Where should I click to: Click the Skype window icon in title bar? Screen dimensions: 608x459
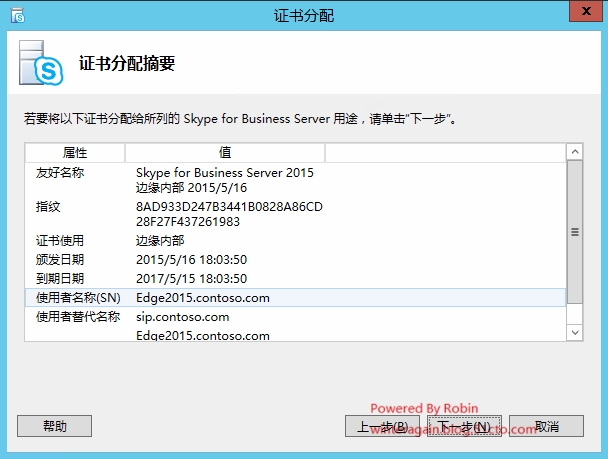(x=18, y=16)
